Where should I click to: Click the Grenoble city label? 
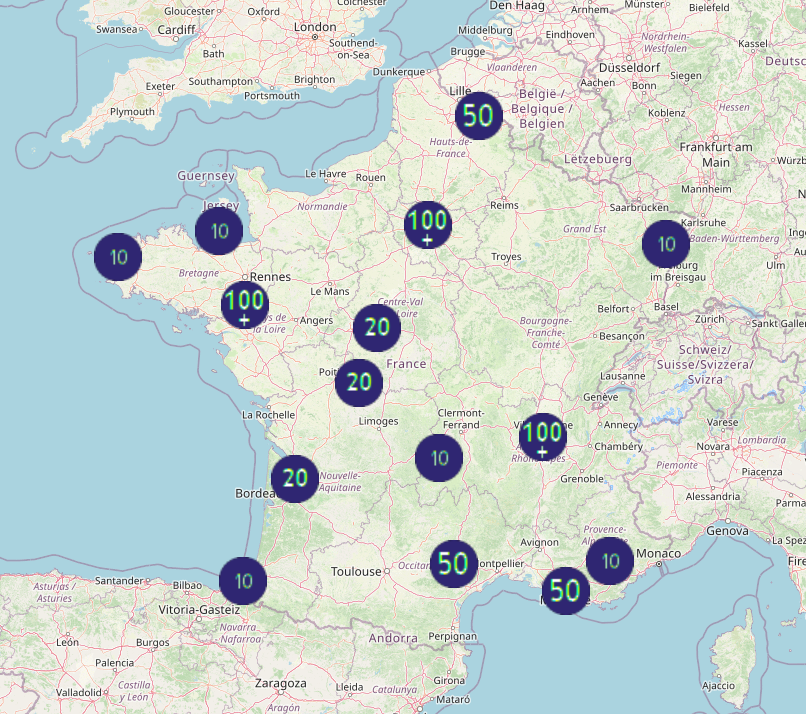[x=582, y=479]
